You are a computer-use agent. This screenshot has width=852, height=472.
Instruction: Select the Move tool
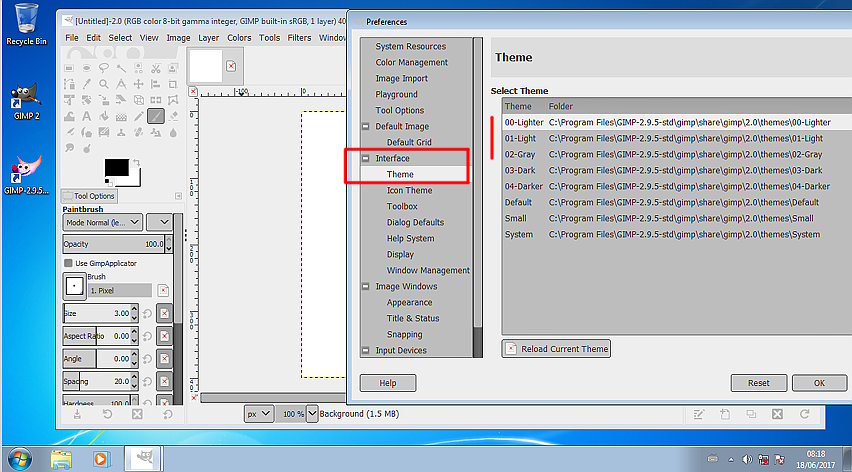pos(139,84)
